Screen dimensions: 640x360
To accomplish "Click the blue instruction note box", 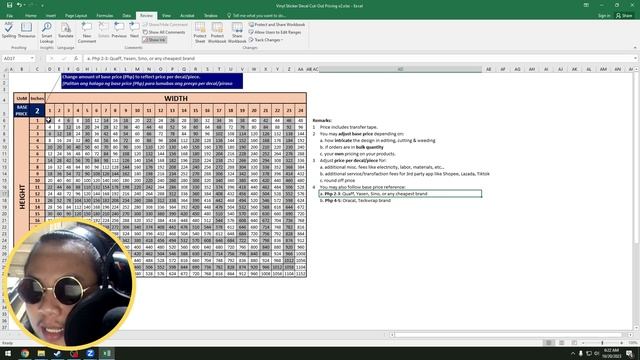I will pyautogui.click(x=152, y=80).
